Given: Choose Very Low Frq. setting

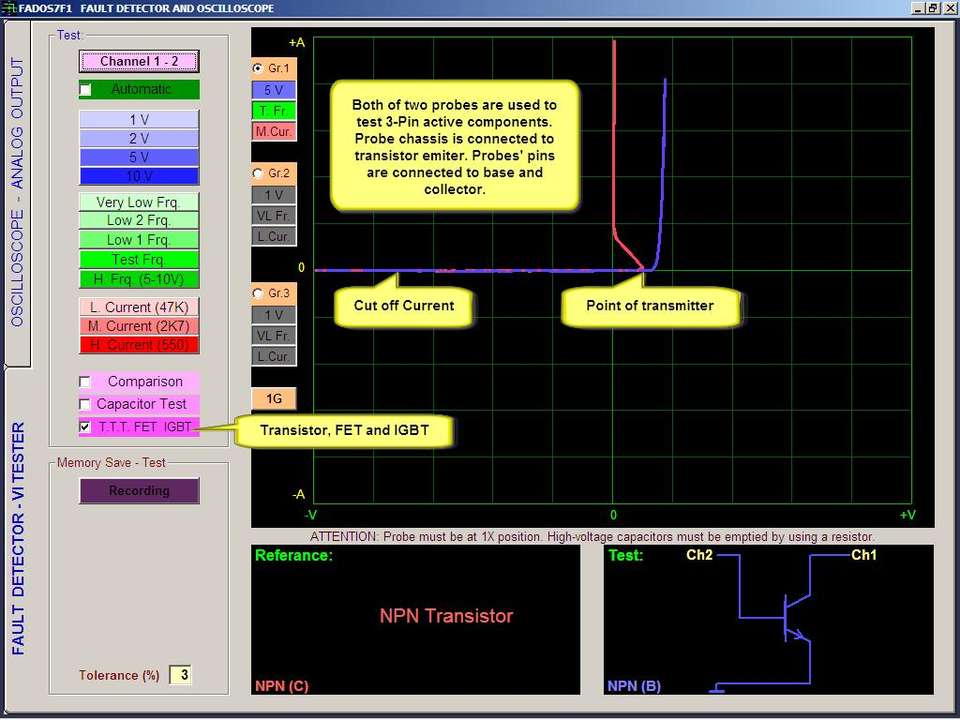Looking at the screenshot, I should coord(139,202).
